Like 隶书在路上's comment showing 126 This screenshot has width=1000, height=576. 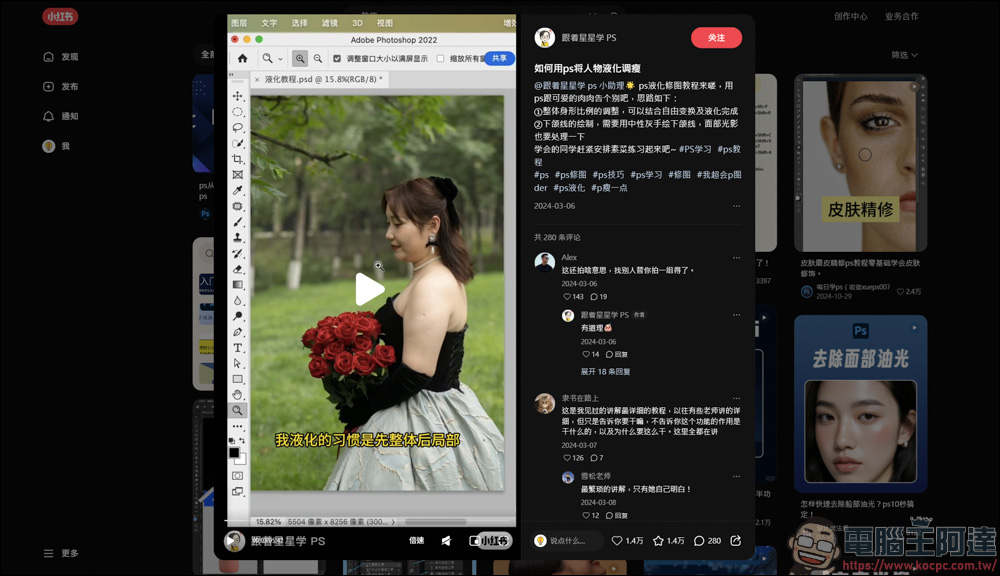567,457
